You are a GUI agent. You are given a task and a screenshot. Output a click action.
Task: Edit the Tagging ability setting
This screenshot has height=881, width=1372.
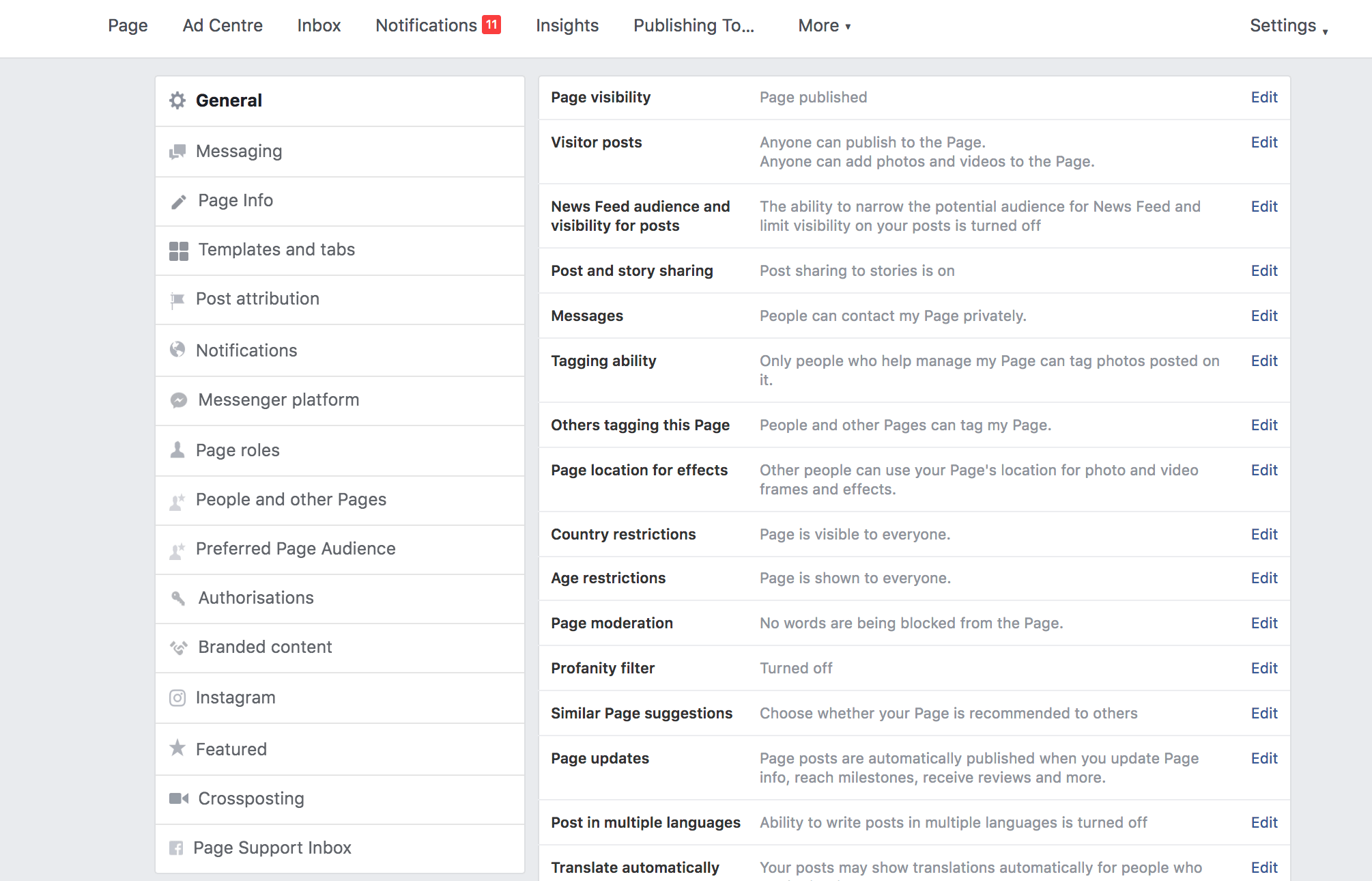(1264, 361)
